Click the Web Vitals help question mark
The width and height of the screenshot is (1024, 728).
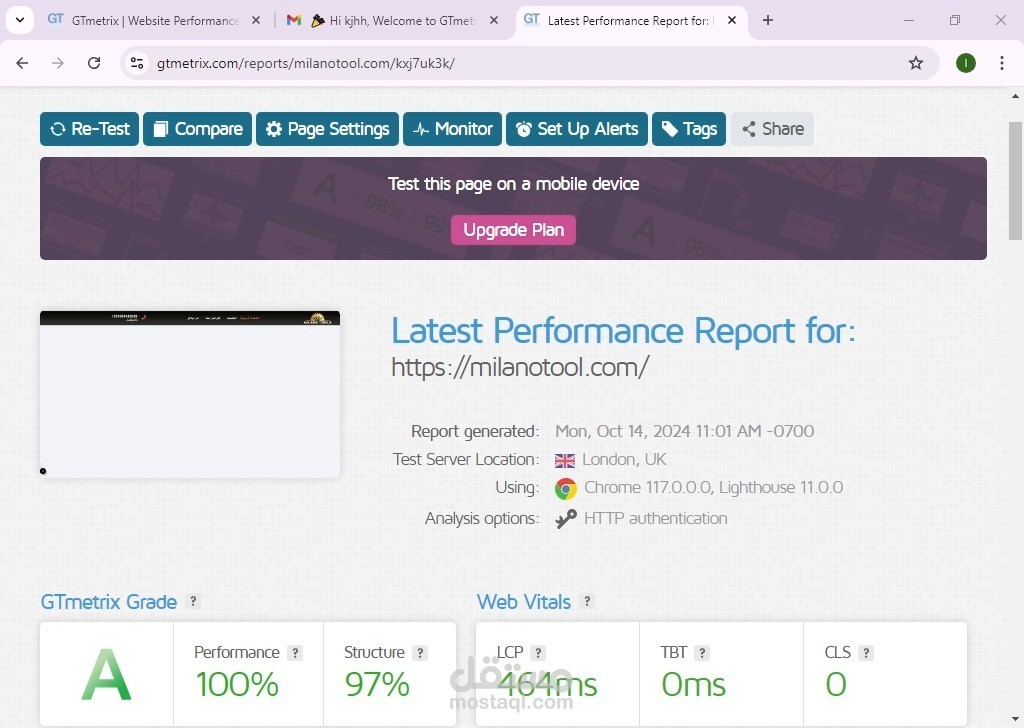point(586,601)
